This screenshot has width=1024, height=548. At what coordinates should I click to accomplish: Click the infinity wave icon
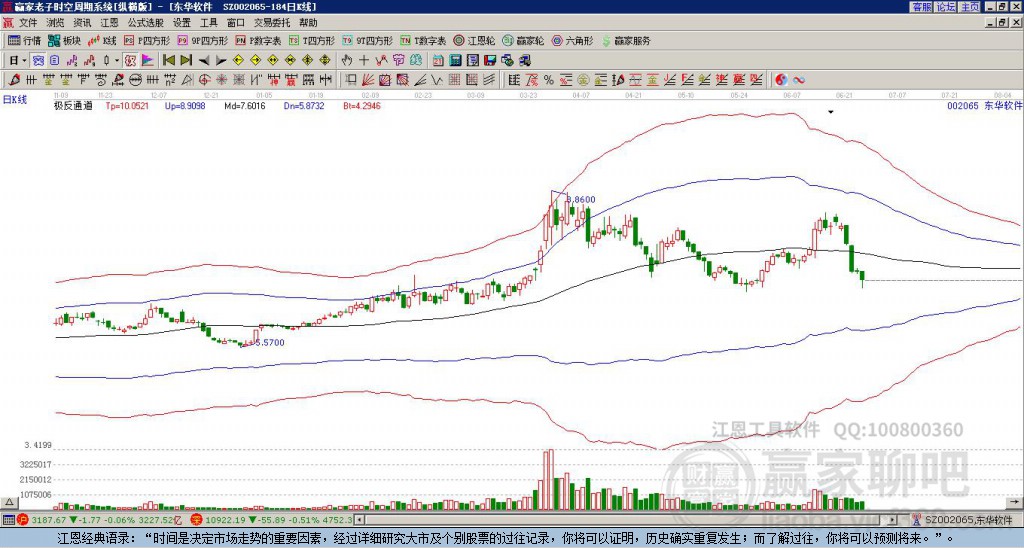tap(799, 80)
